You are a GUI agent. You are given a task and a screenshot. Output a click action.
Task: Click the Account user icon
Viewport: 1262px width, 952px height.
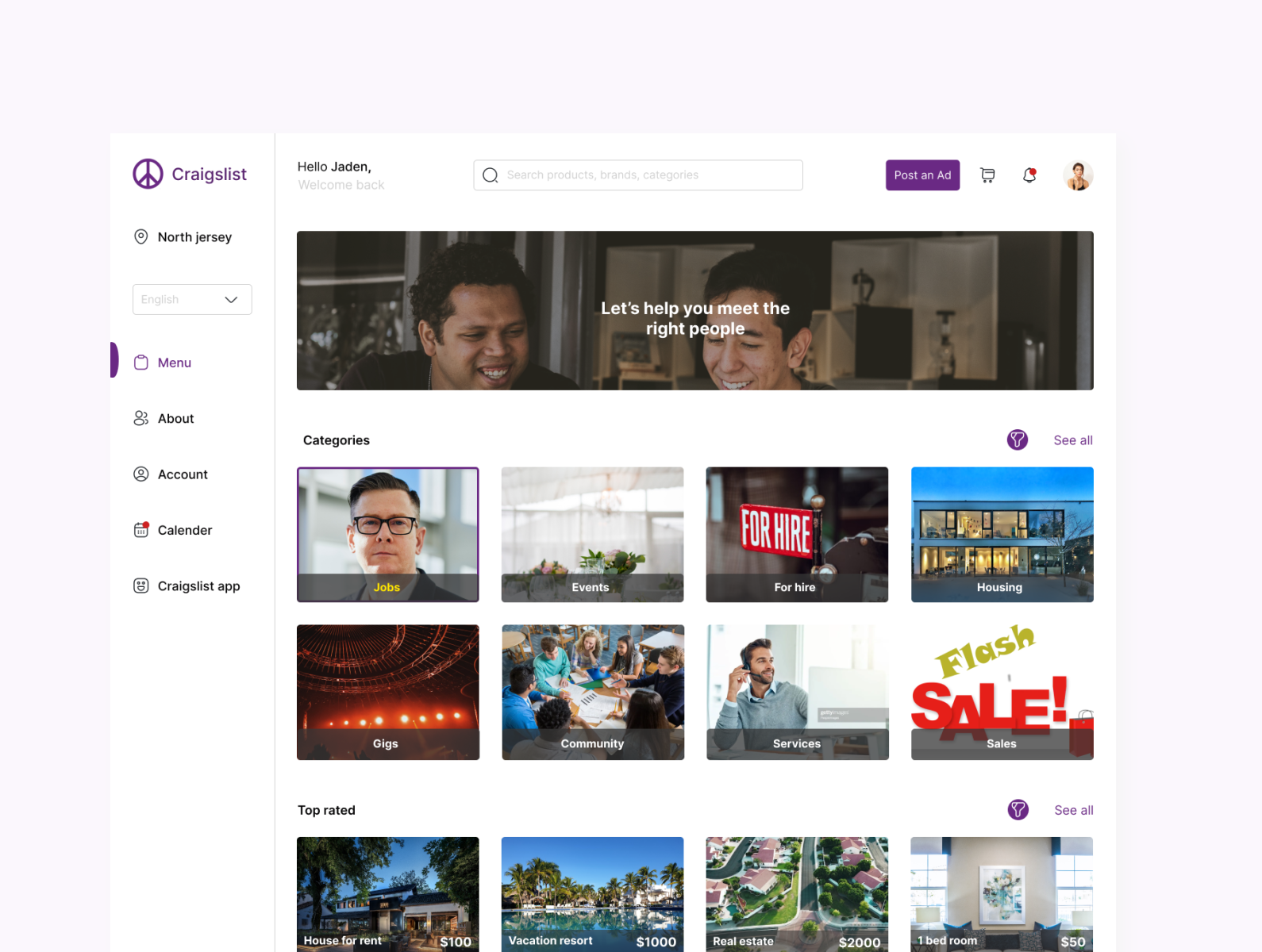tap(141, 474)
